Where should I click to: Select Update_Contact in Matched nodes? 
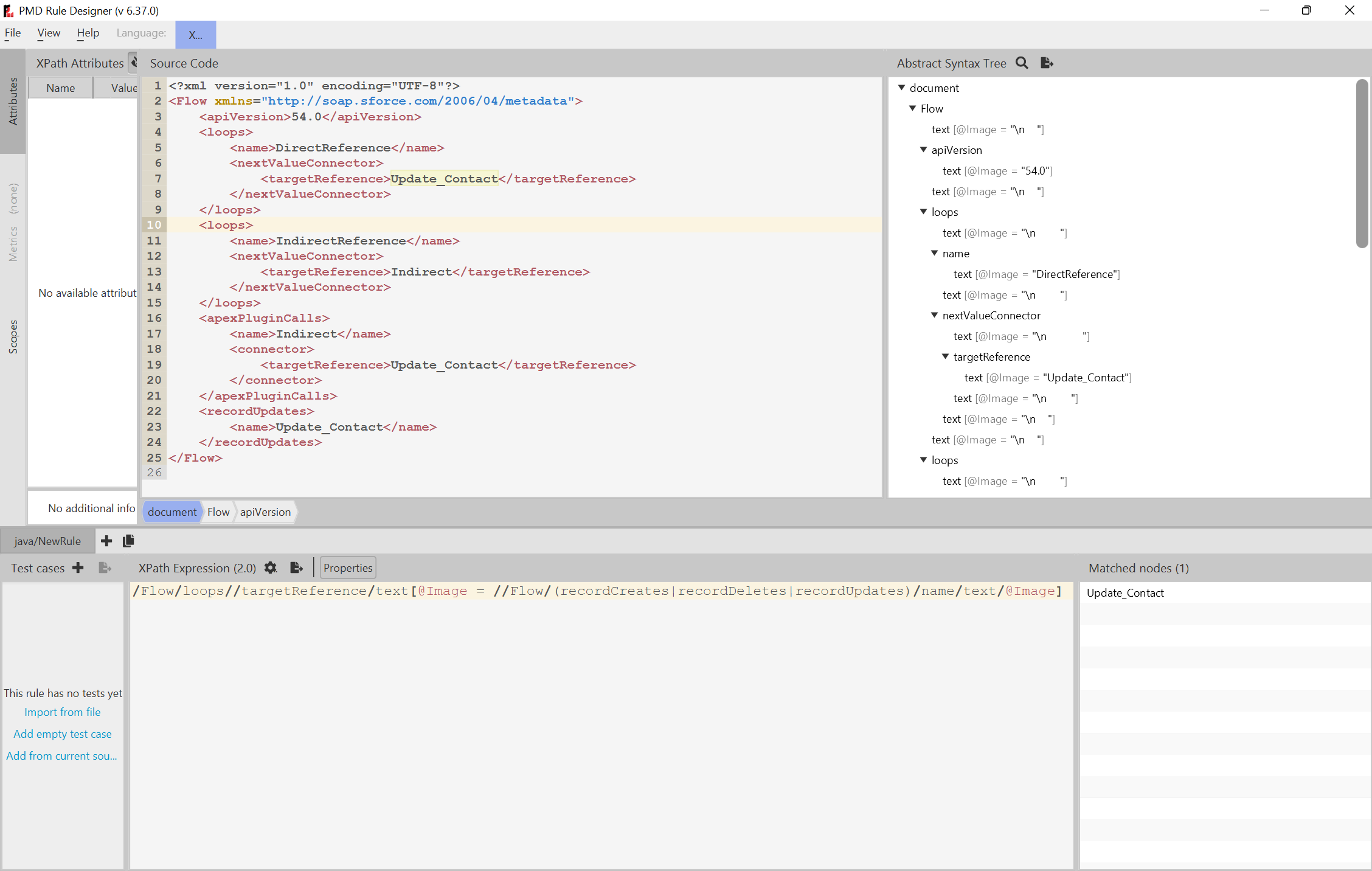[1124, 592]
